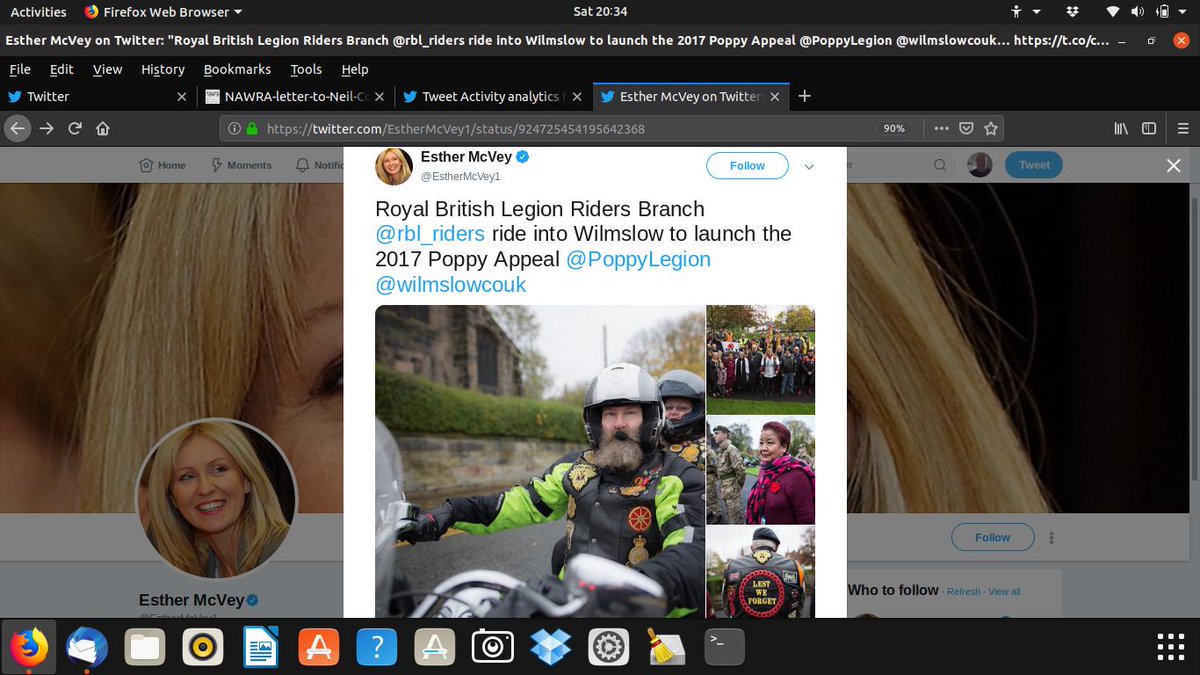Screen dimensions: 1200x675
Task: Click the Twitter search magnifier icon
Action: (x=939, y=165)
